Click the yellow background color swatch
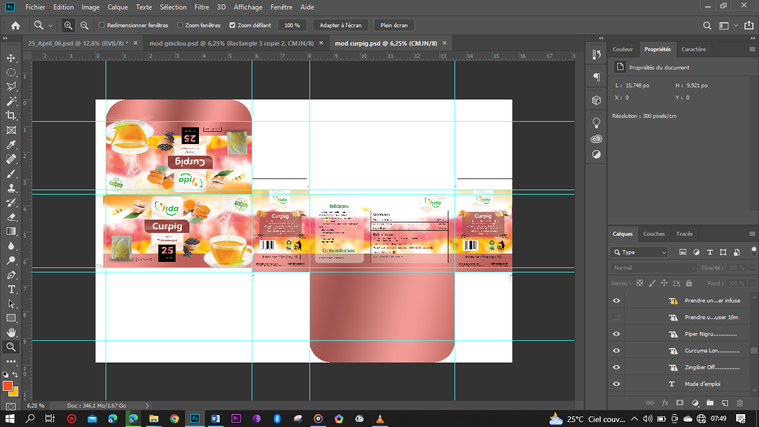759x427 pixels. (x=15, y=392)
